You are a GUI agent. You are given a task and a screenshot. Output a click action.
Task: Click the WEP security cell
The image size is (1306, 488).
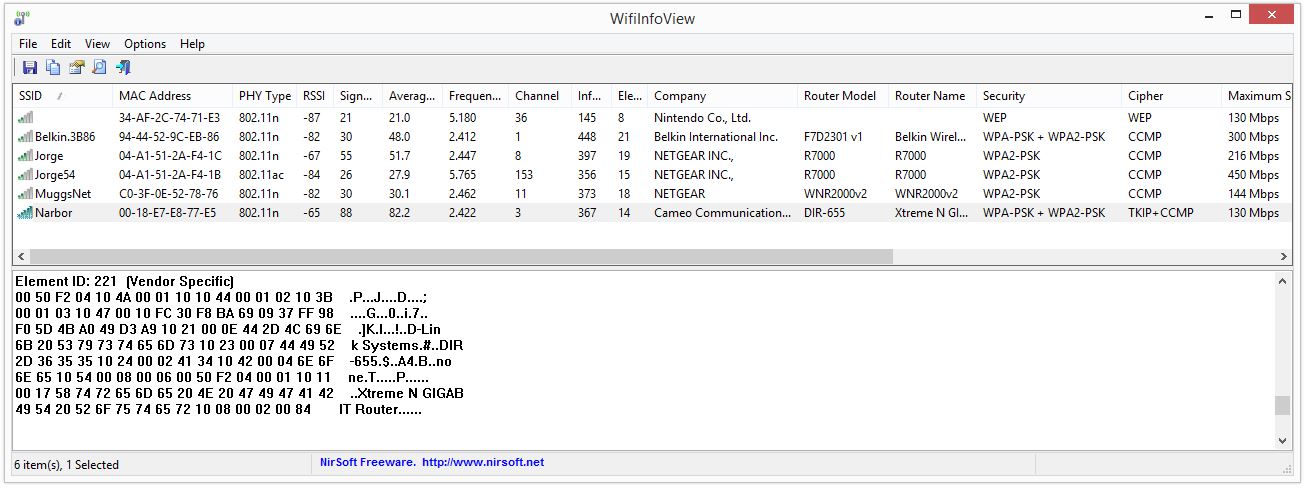995,117
